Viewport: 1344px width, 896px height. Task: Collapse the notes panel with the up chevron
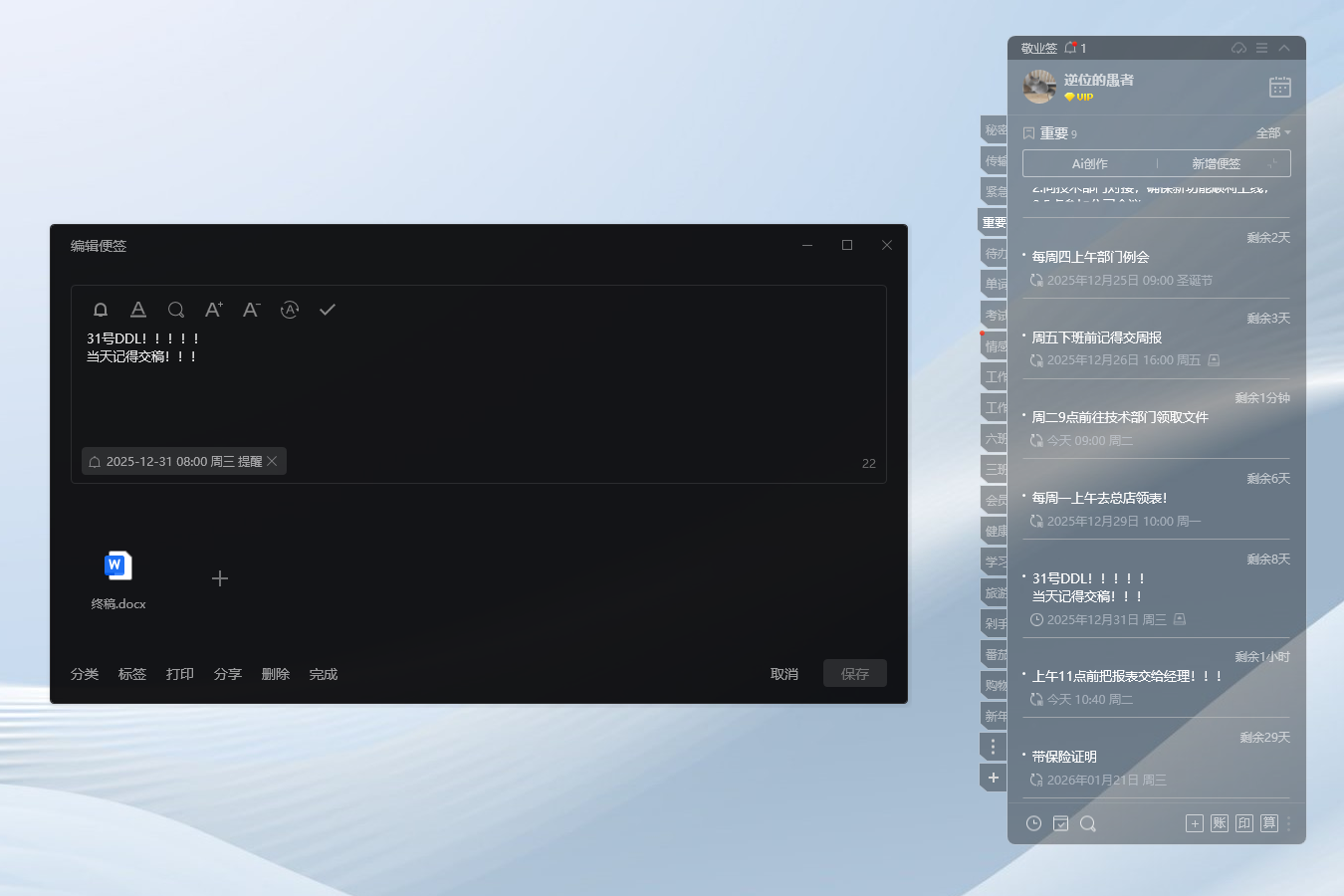tap(1284, 47)
